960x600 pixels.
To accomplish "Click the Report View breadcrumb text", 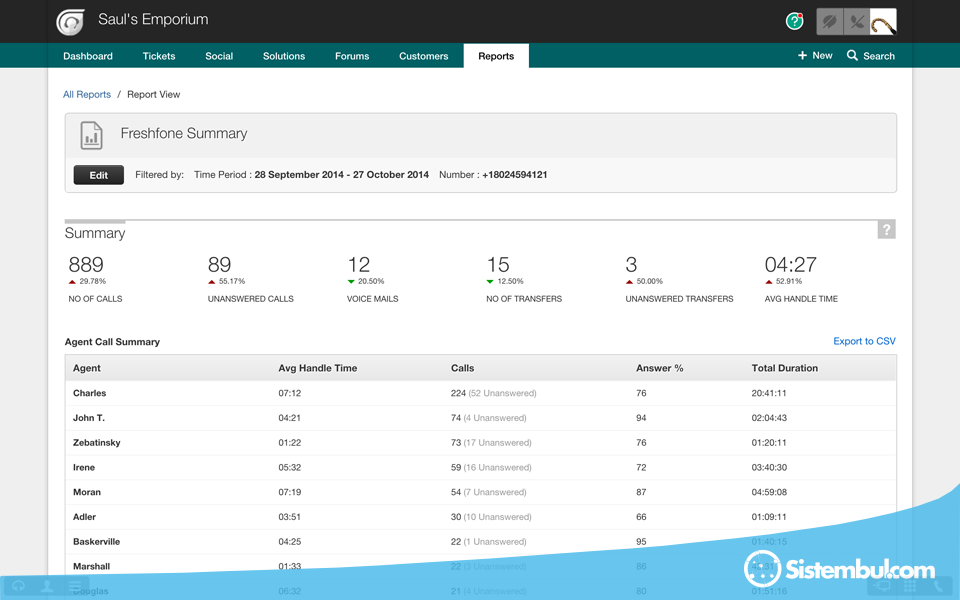I will pyautogui.click(x=154, y=94).
